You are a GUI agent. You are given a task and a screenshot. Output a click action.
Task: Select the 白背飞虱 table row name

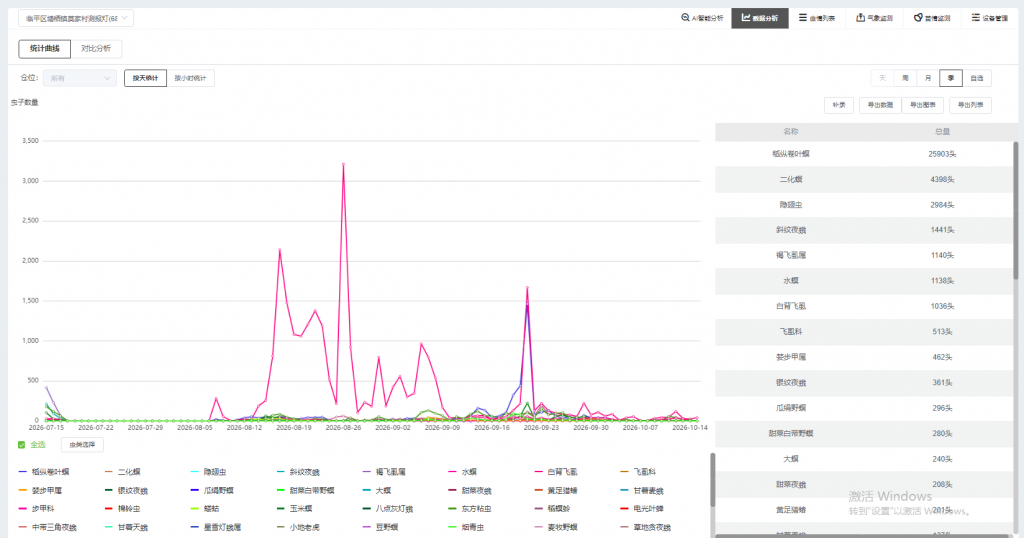coord(791,306)
